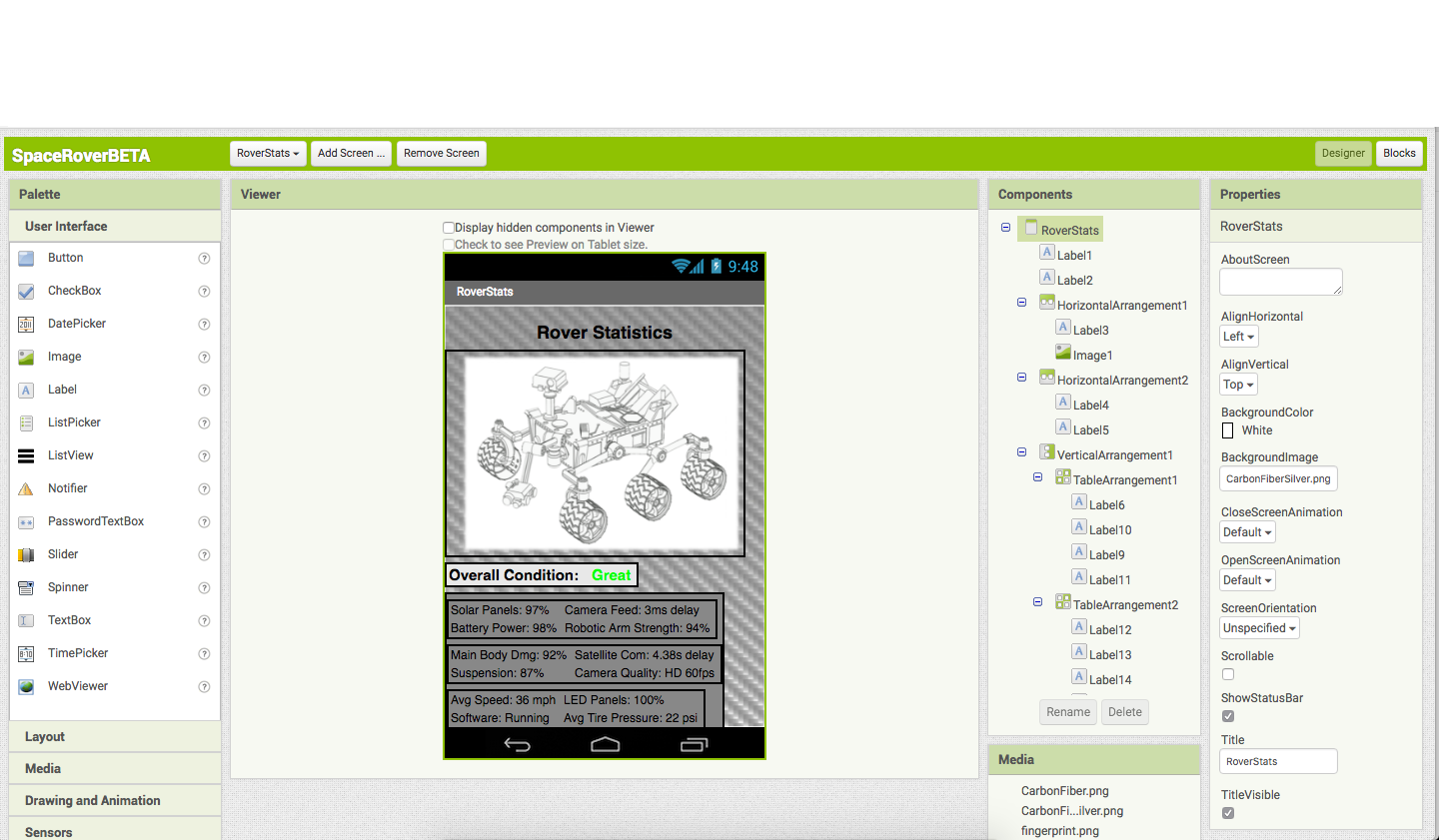Click the Remove Screen button

[x=442, y=154]
